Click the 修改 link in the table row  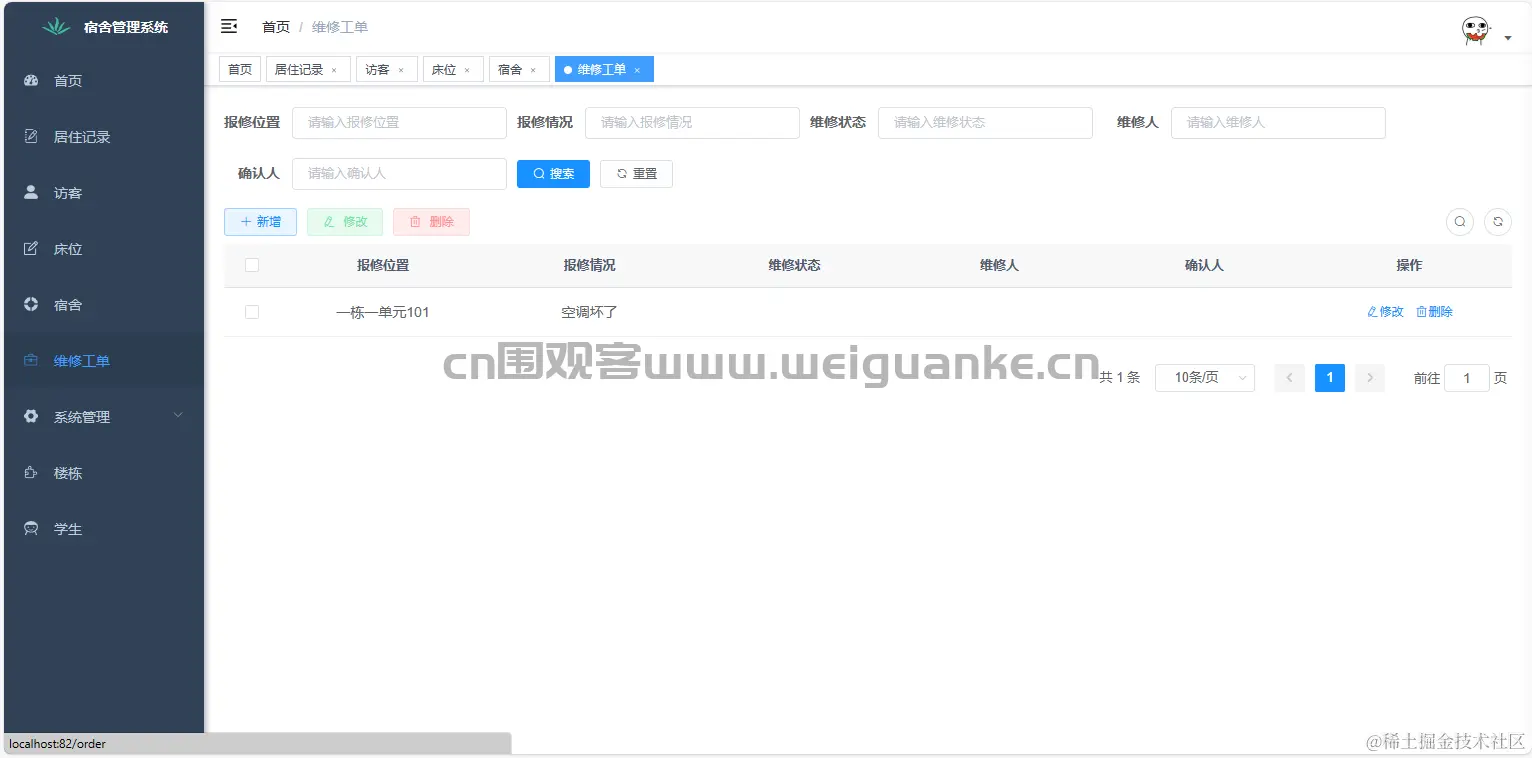coord(1385,312)
